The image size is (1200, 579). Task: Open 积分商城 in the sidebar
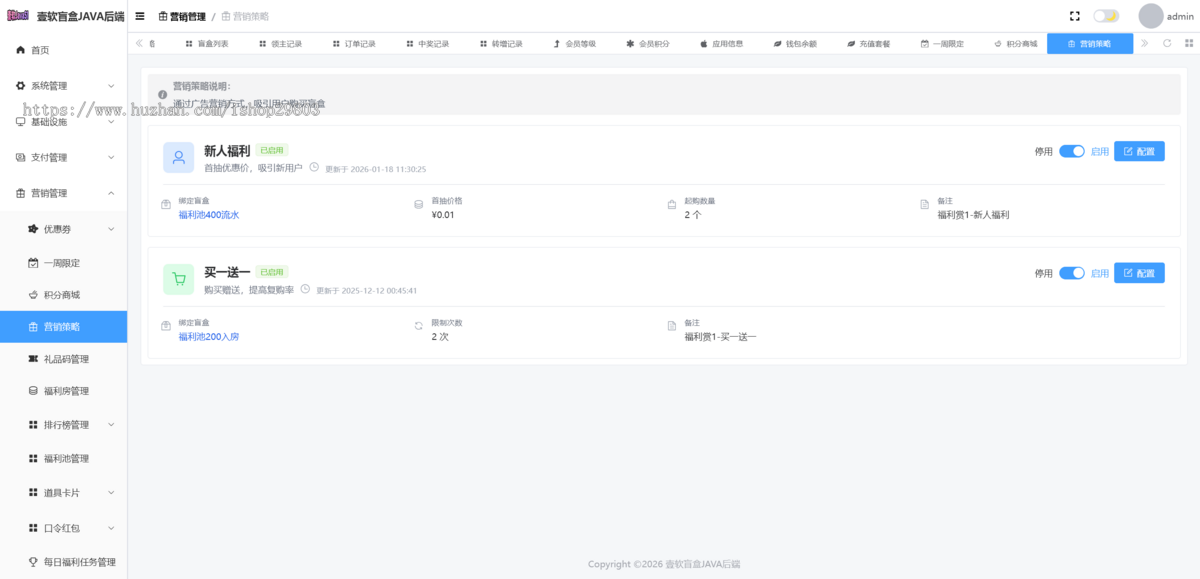[64, 295]
